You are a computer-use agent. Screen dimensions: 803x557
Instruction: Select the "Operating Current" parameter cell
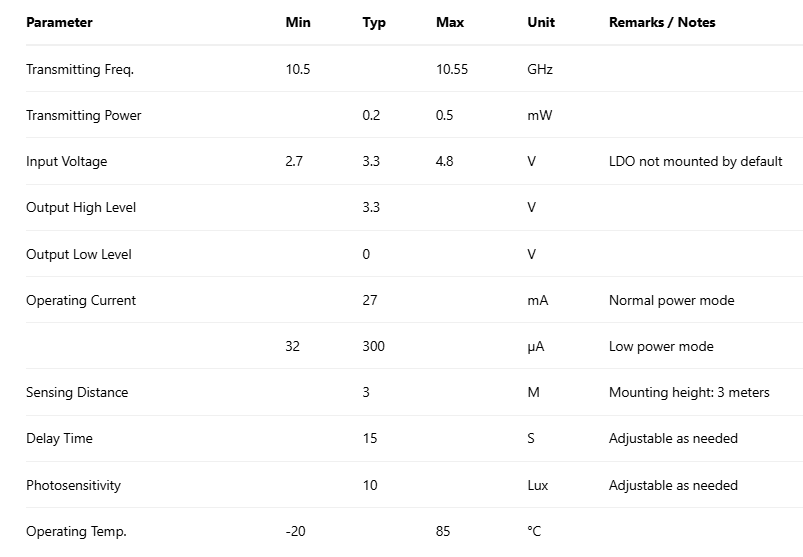[81, 300]
